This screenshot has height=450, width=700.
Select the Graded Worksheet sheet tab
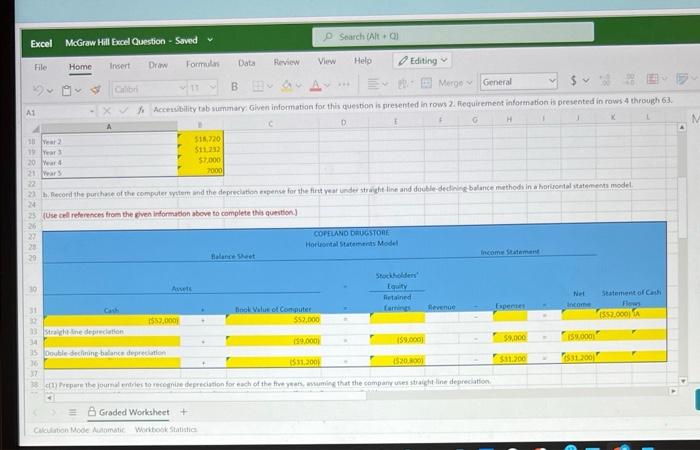point(129,412)
